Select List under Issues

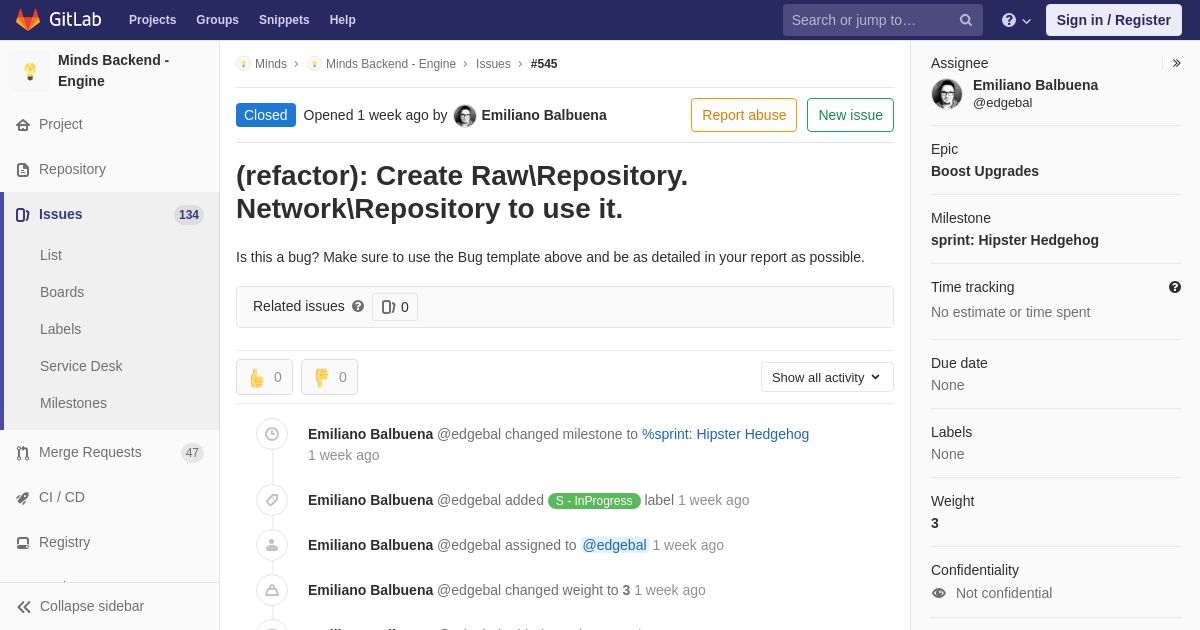[x=51, y=255]
